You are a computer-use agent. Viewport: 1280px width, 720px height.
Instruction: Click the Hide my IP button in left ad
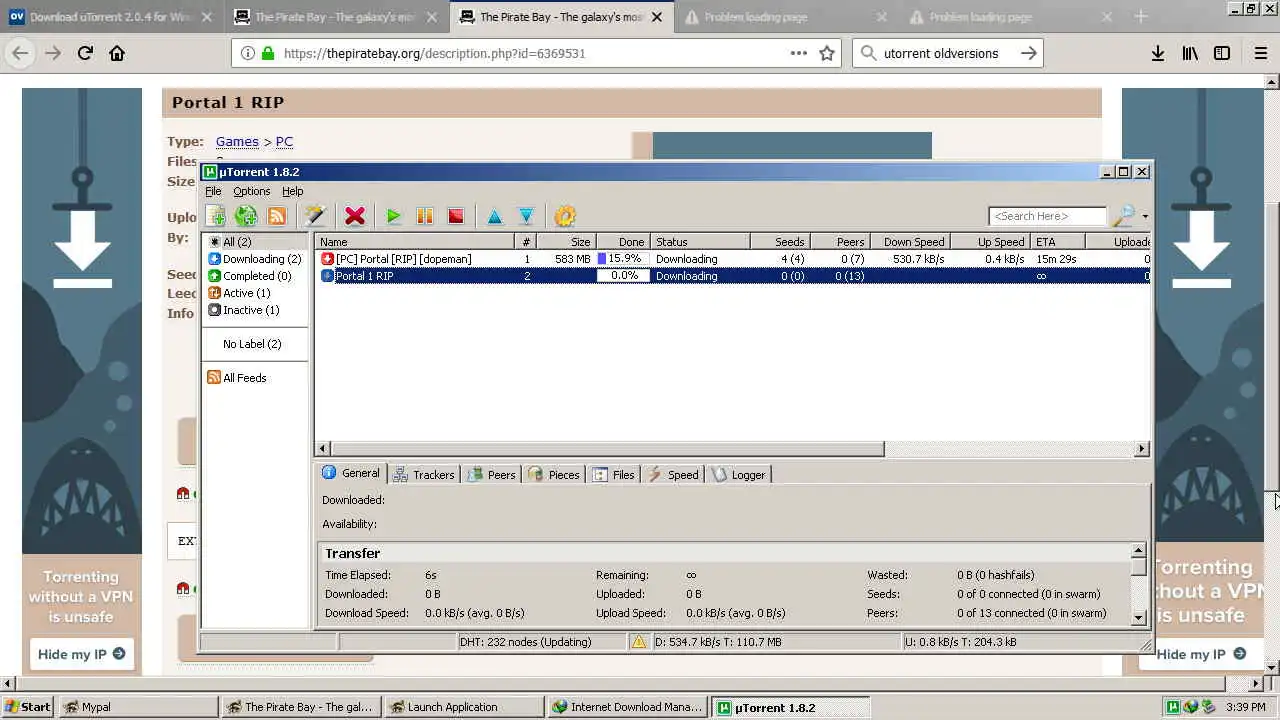[81, 654]
